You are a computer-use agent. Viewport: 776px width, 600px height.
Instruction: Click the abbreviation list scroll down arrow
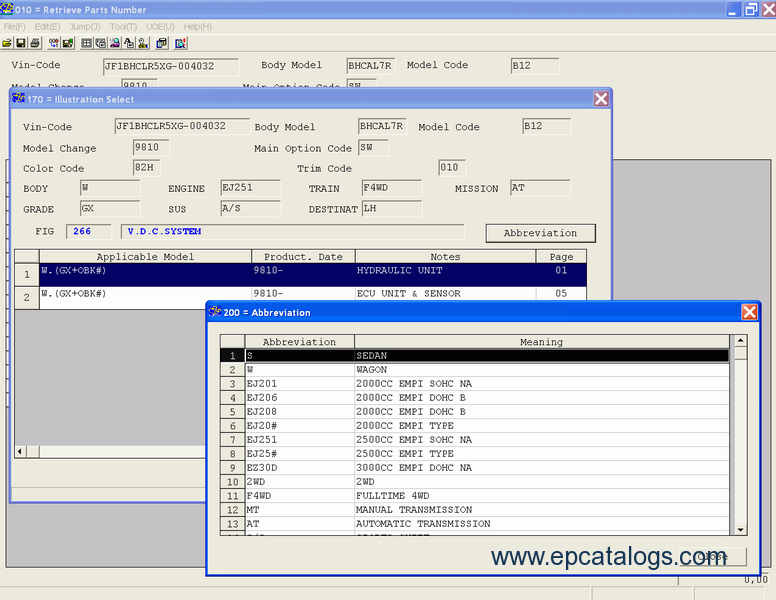(740, 529)
